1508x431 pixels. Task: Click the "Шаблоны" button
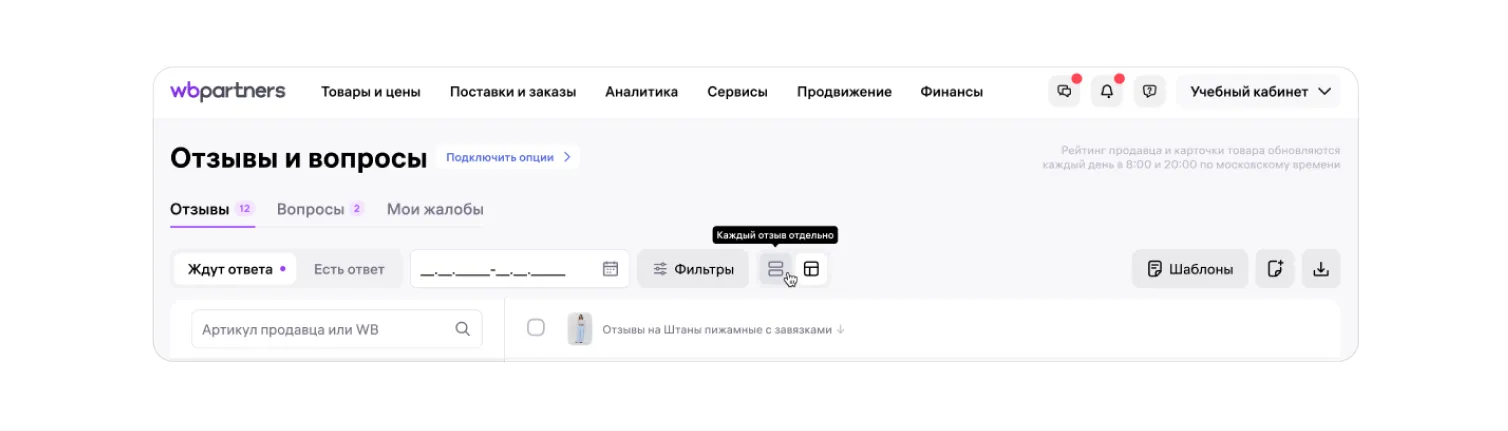coord(1189,269)
